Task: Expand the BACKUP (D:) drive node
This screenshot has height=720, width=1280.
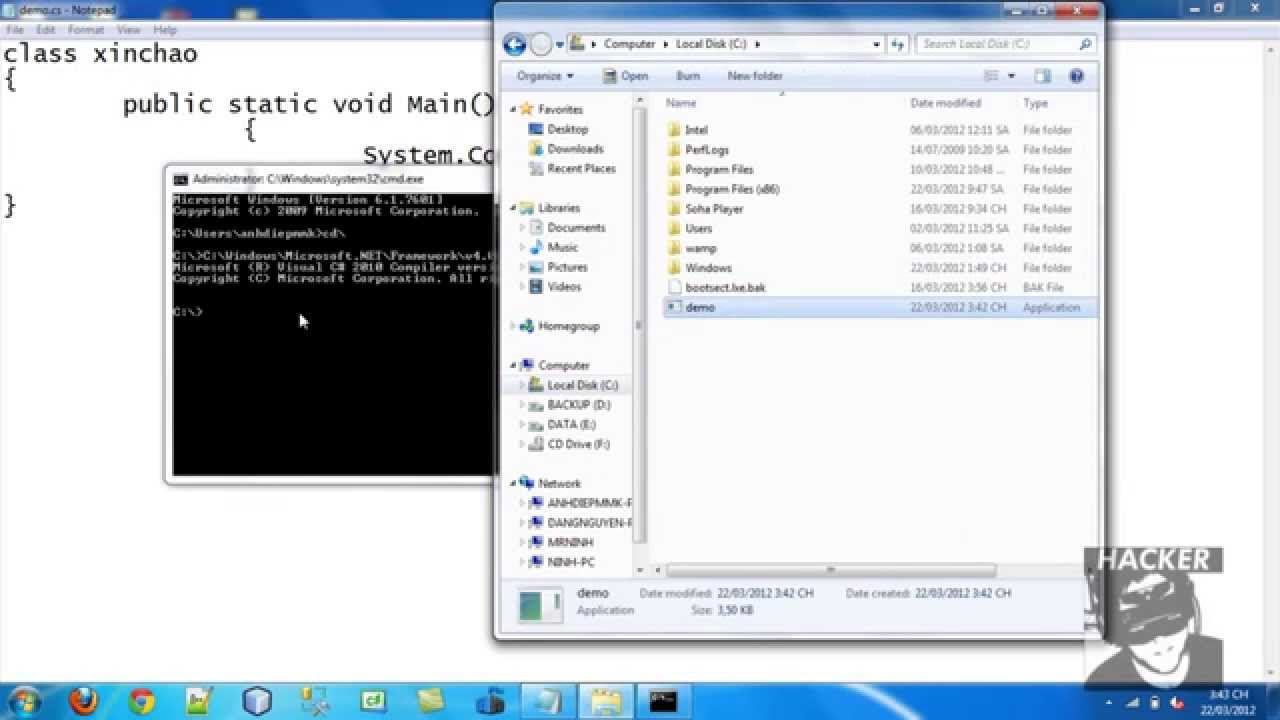Action: pos(522,405)
